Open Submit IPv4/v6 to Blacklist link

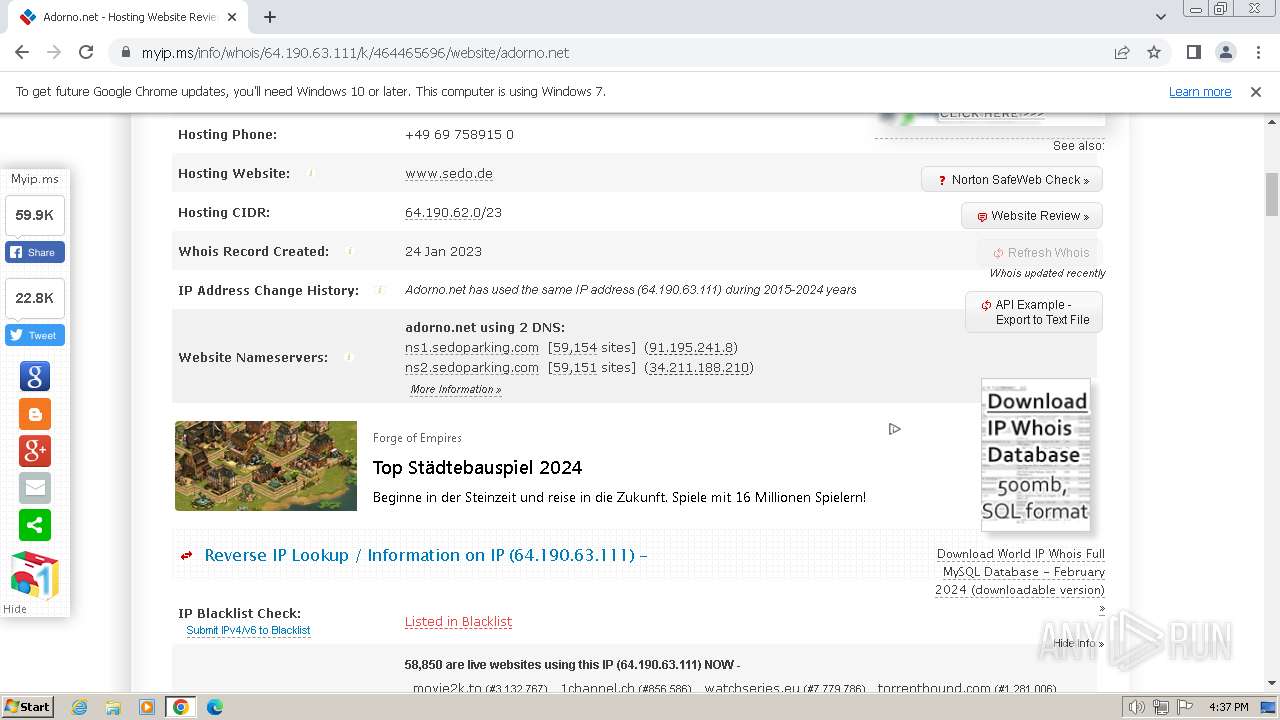tap(248, 630)
